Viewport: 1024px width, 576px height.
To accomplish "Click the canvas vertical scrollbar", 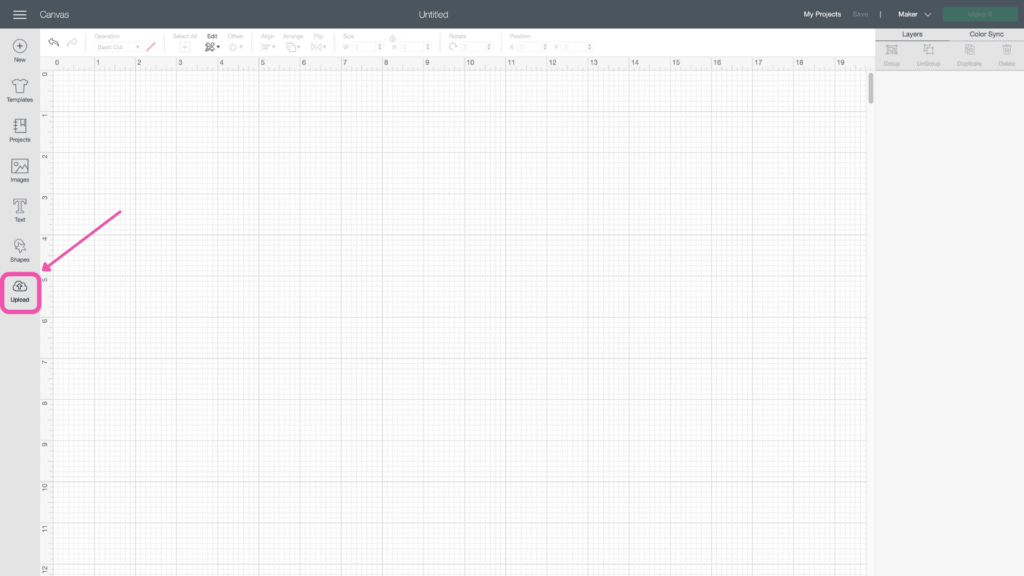I will tap(871, 88).
